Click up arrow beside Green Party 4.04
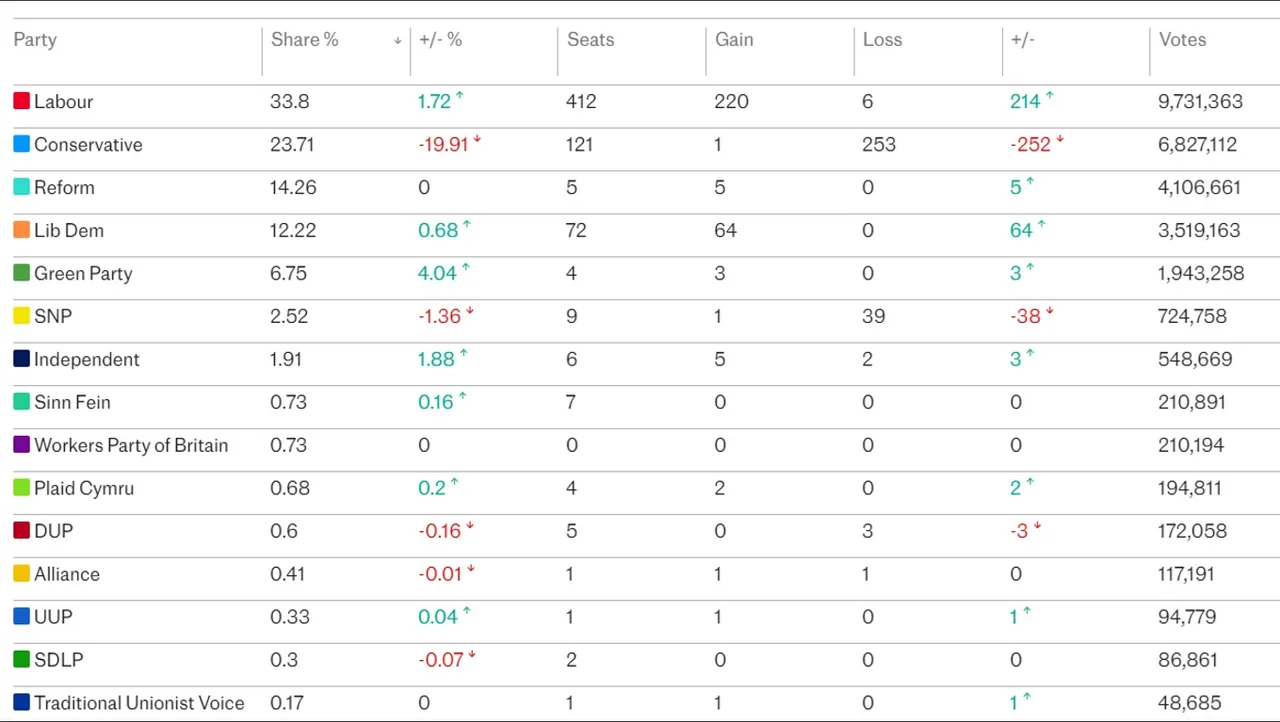Screen dimensions: 1280x722 pyautogui.click(x=466, y=269)
